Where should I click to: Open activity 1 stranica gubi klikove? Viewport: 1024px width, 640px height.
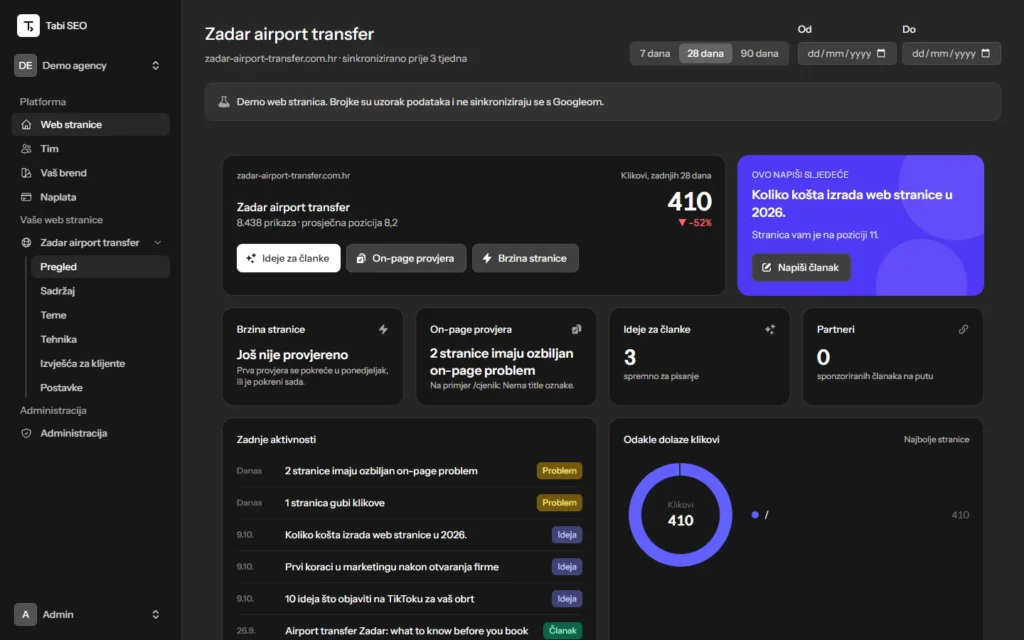pos(334,503)
